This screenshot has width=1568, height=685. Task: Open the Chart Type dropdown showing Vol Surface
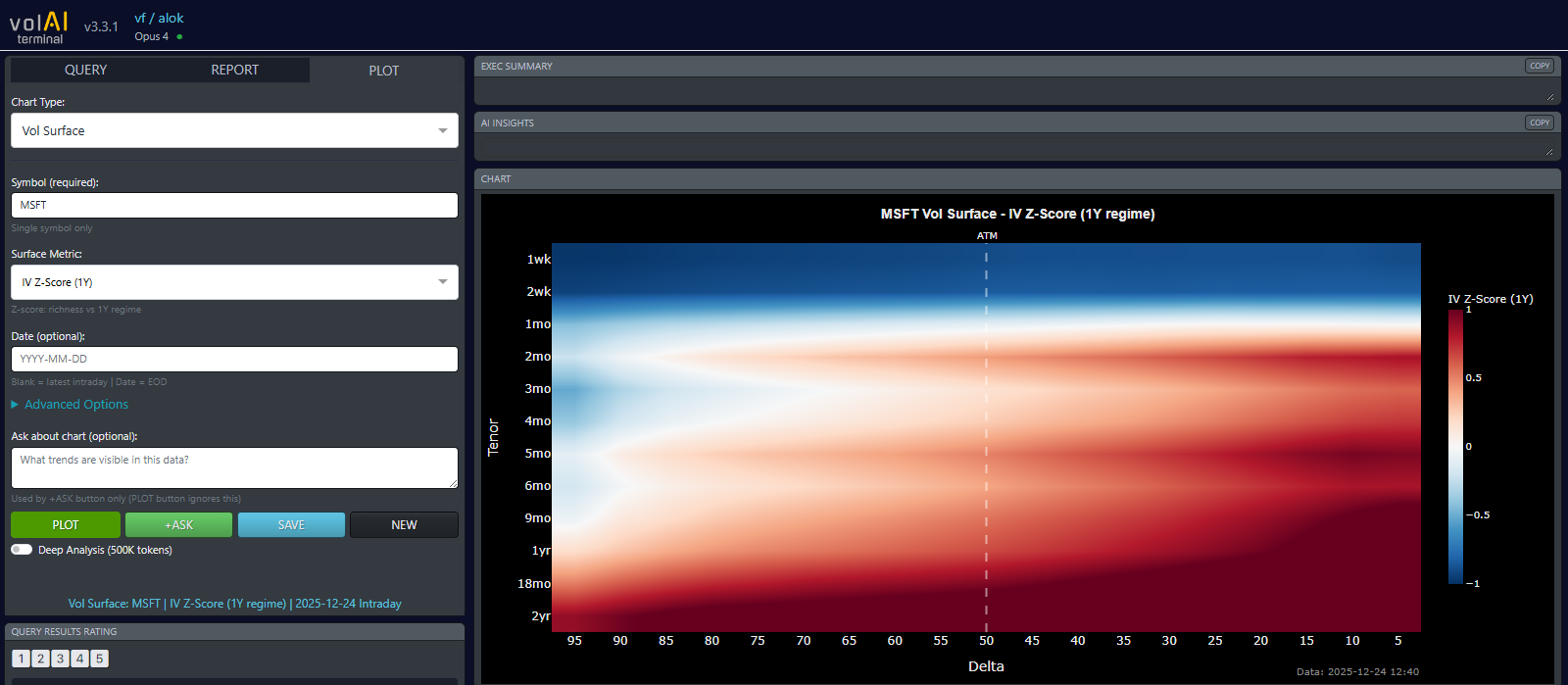click(234, 130)
